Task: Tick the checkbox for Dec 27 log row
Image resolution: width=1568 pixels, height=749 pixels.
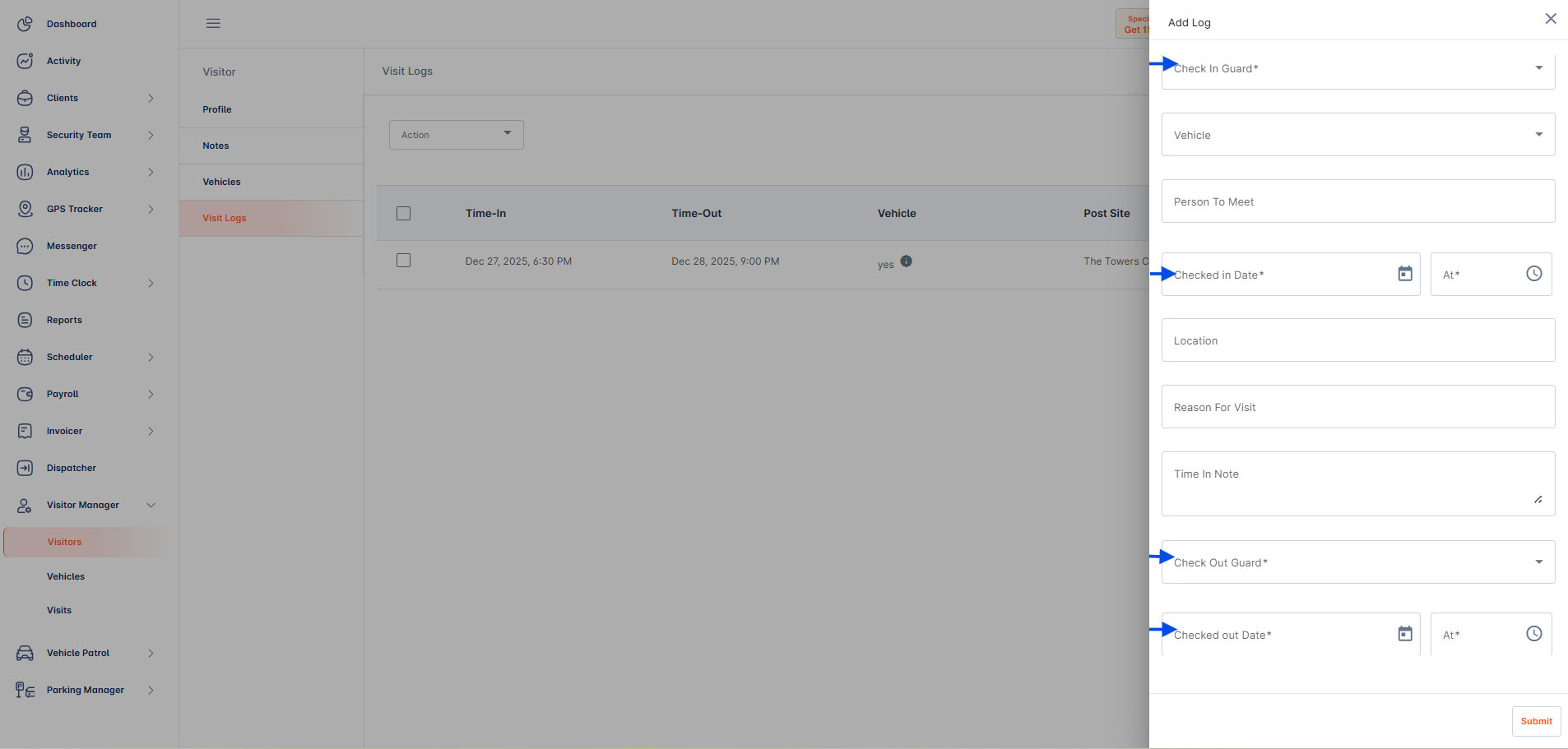Action: point(403,260)
